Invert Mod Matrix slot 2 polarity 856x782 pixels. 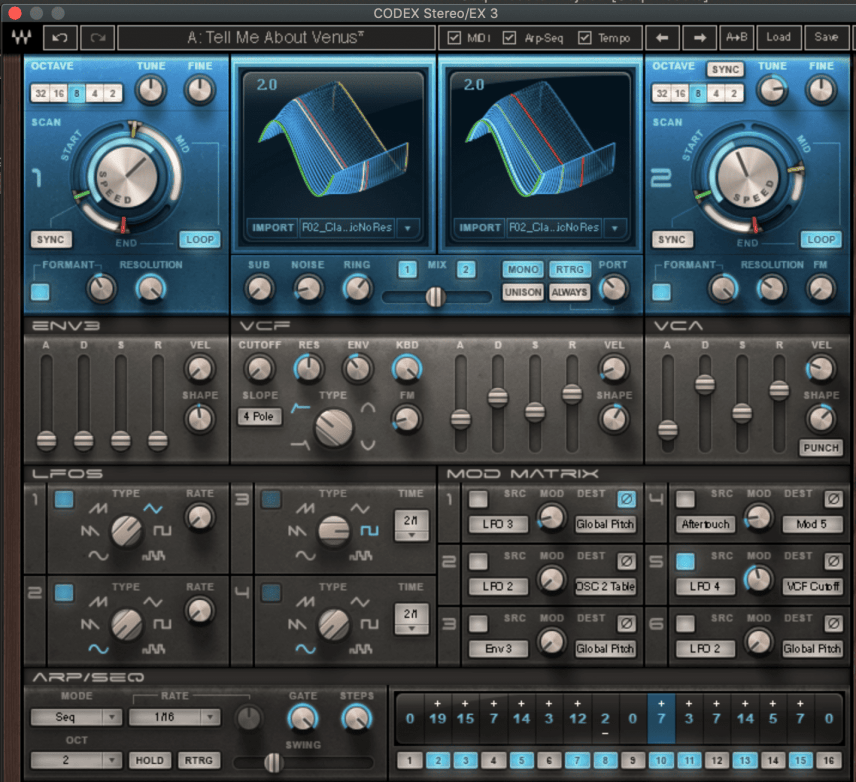(x=626, y=561)
